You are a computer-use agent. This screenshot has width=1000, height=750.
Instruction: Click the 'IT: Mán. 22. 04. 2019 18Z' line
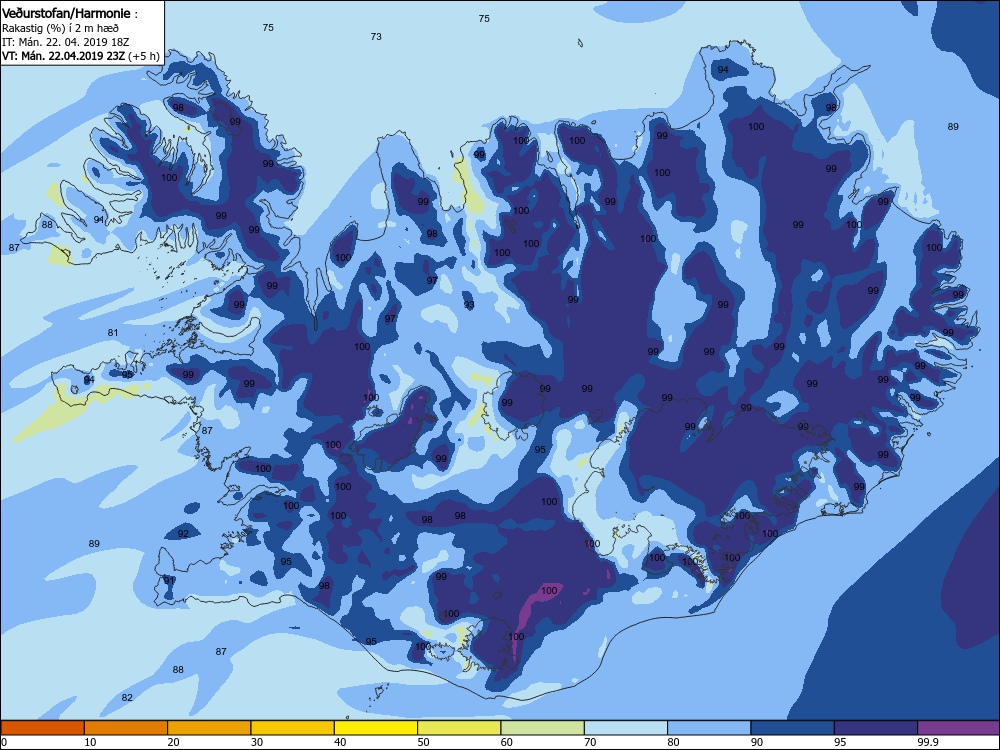click(x=66, y=42)
